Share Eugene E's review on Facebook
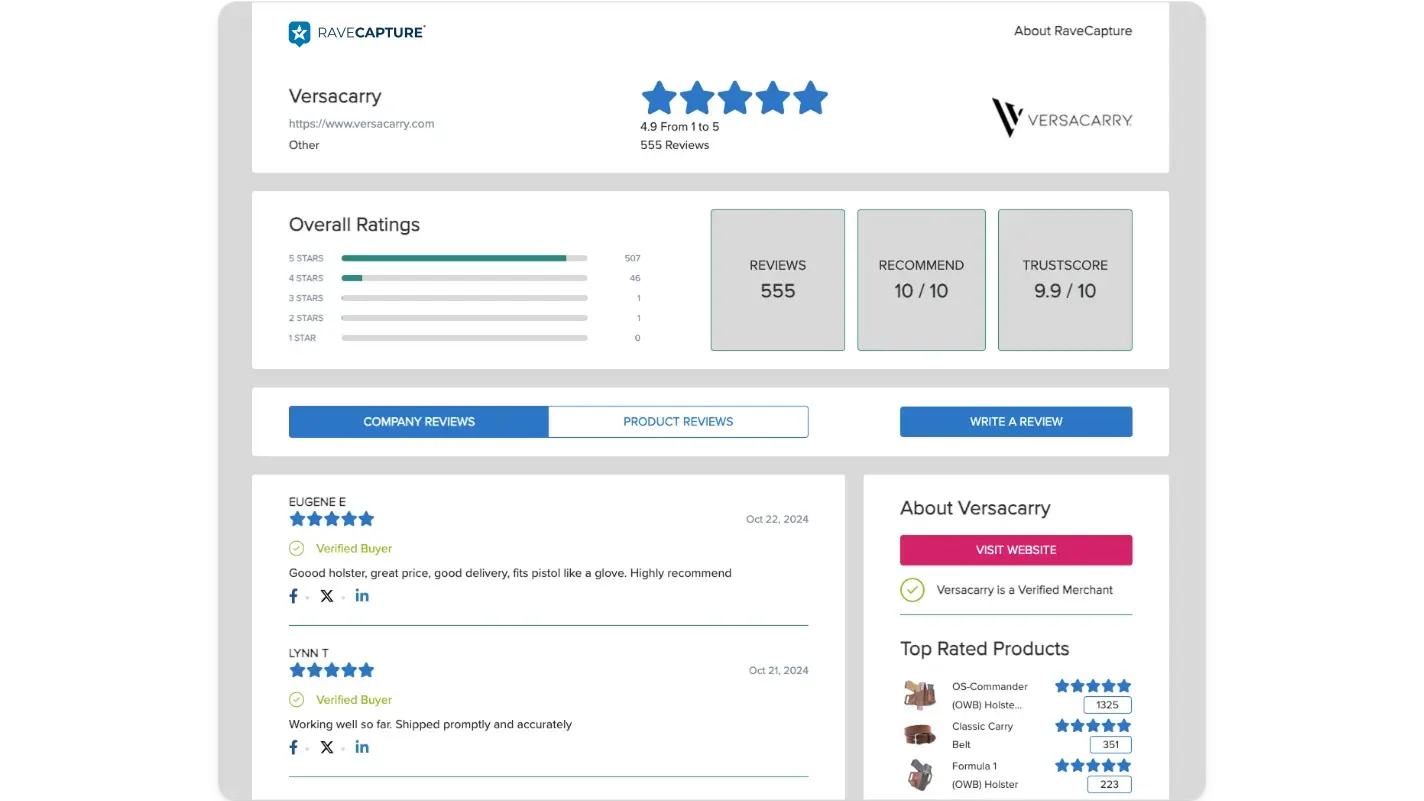The width and height of the screenshot is (1424, 801). (x=294, y=596)
